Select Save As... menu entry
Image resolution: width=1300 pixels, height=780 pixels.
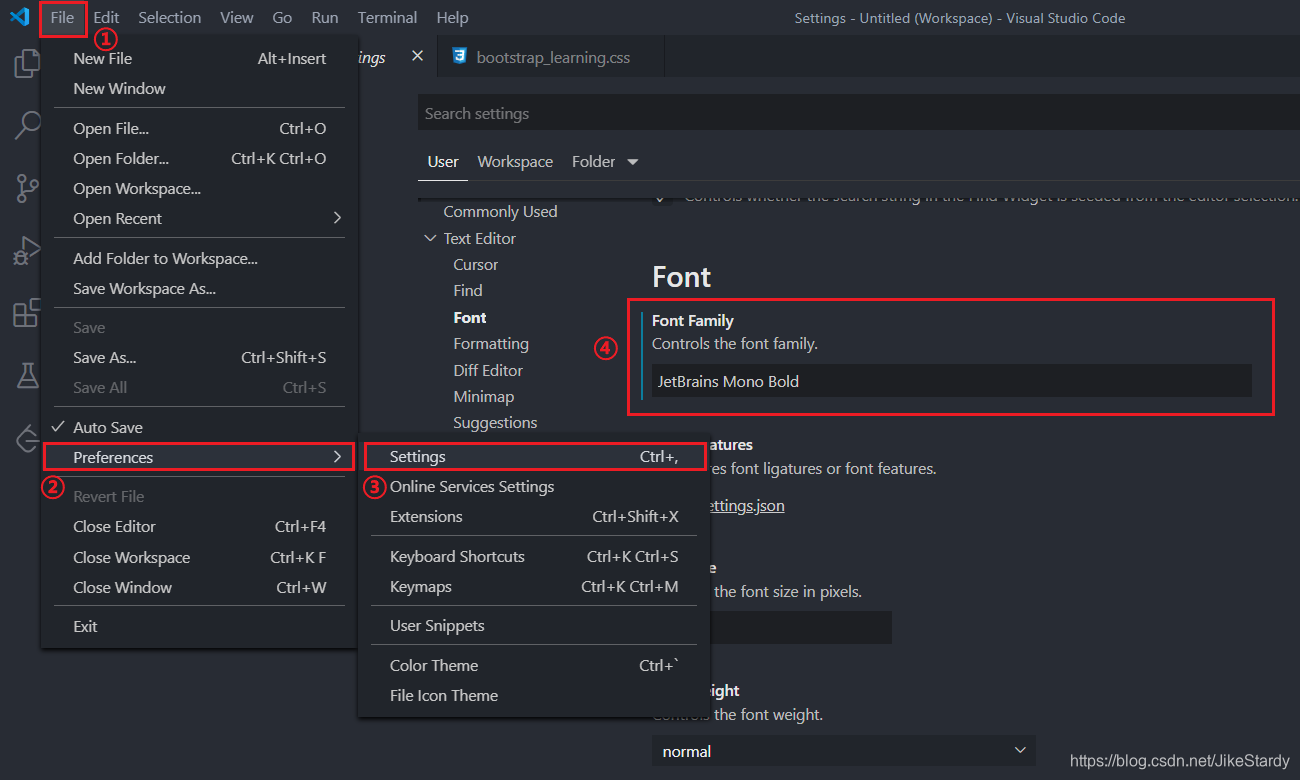tap(198, 357)
